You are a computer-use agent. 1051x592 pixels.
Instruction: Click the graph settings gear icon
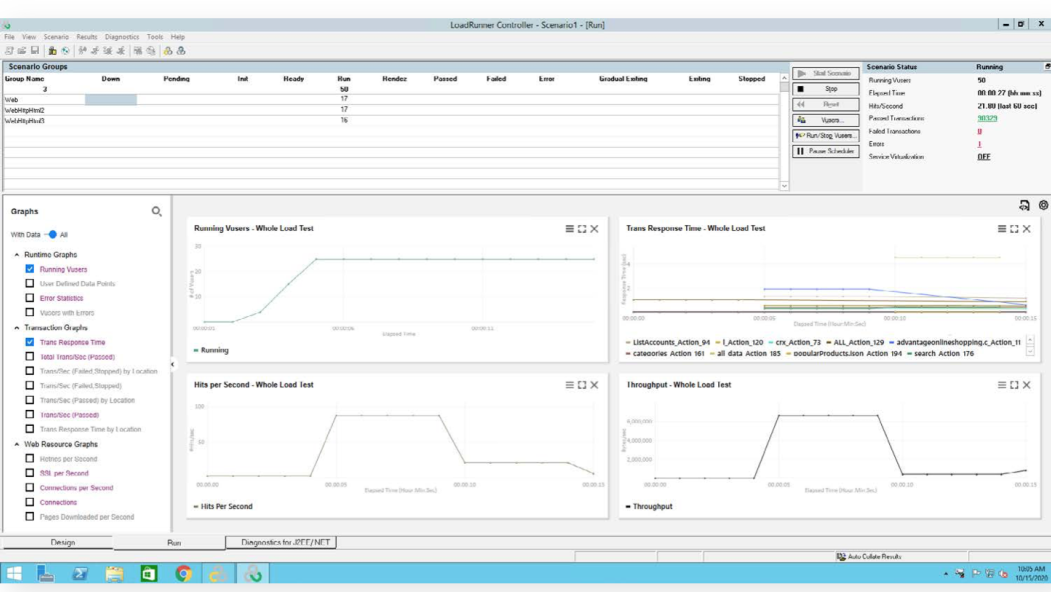(1043, 206)
